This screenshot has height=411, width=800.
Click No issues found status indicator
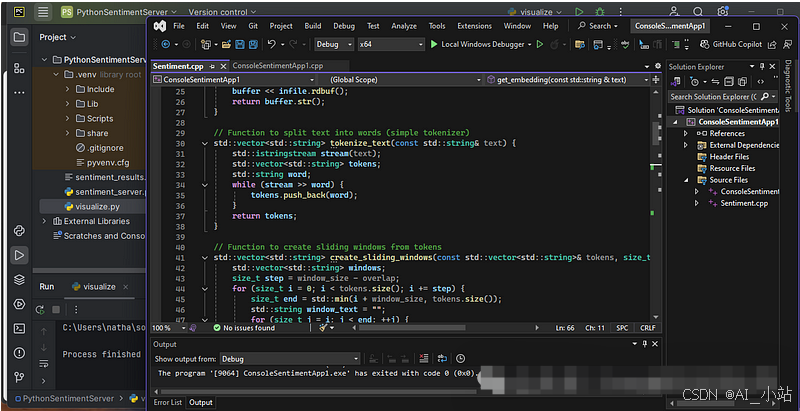coord(244,327)
